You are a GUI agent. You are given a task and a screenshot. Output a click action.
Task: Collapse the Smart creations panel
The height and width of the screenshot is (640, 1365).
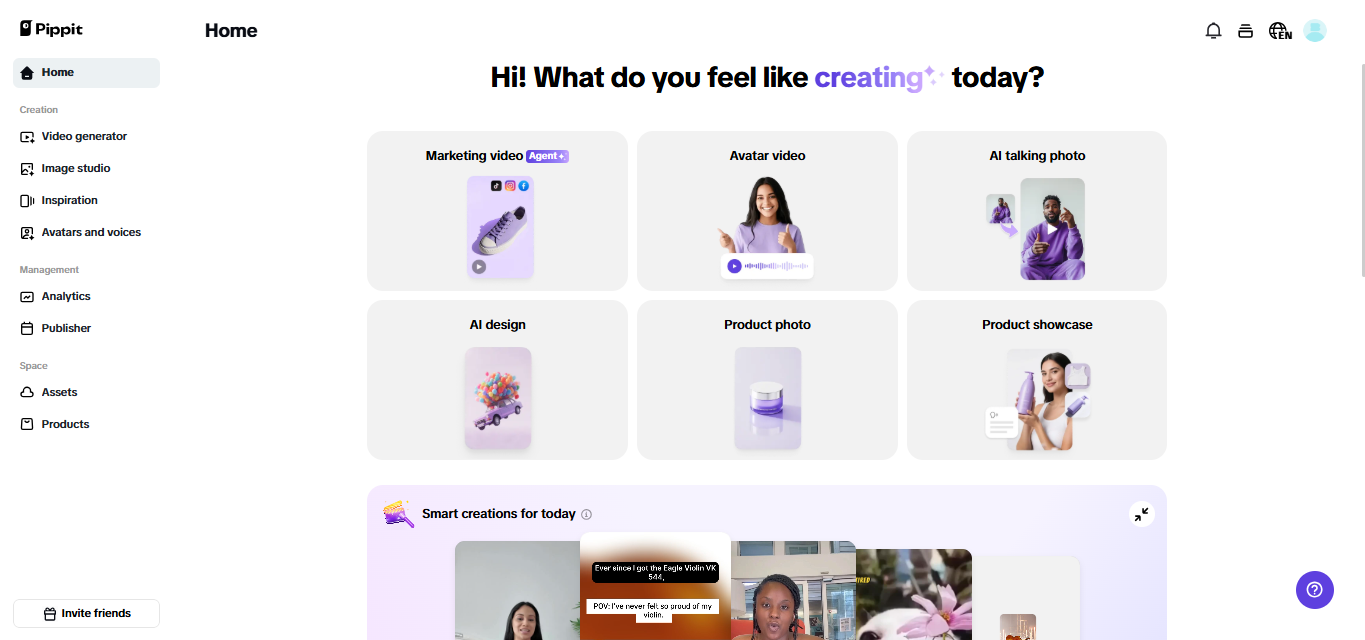tap(1141, 514)
